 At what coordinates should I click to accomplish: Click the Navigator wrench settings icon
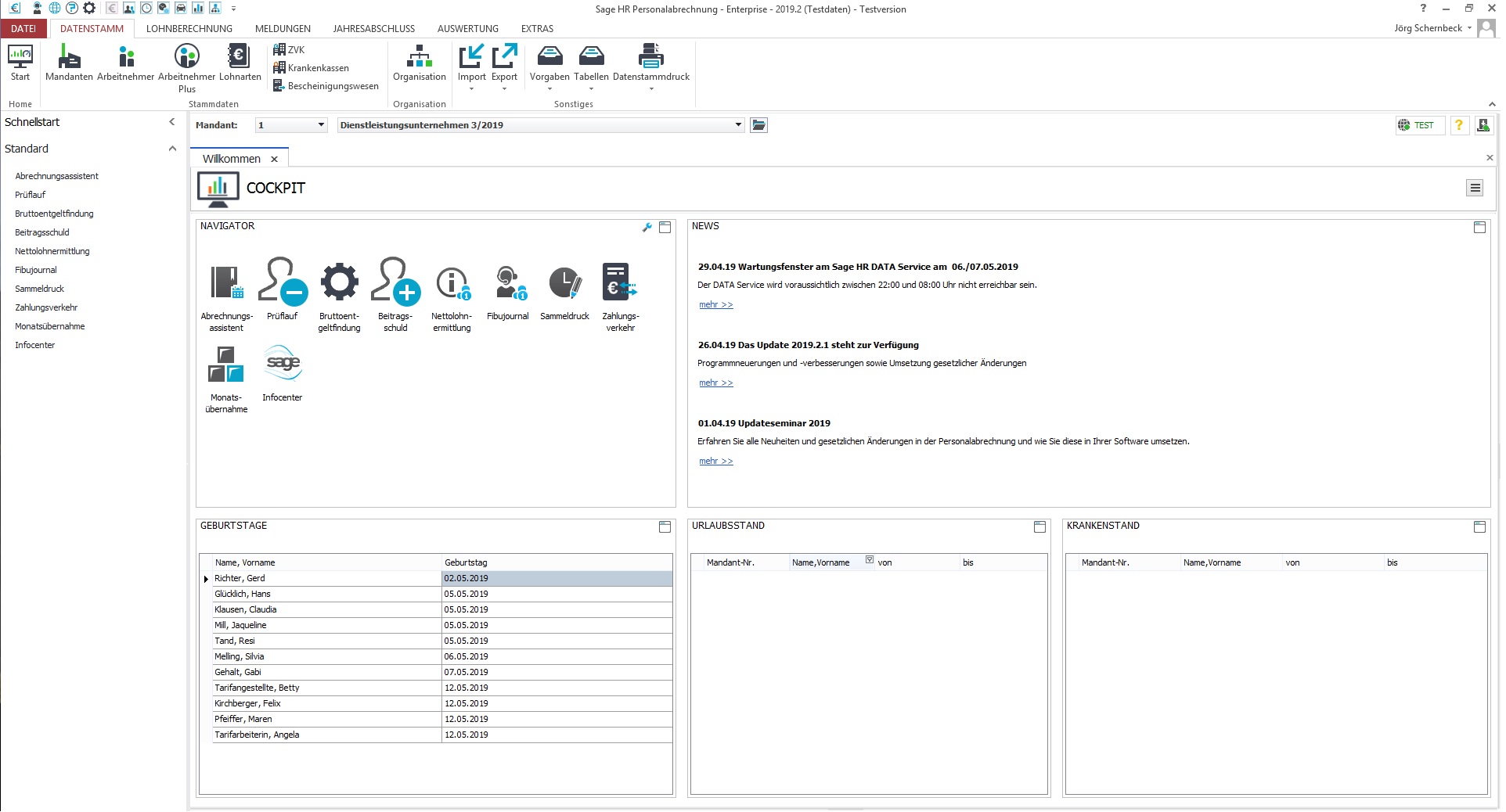coord(647,228)
